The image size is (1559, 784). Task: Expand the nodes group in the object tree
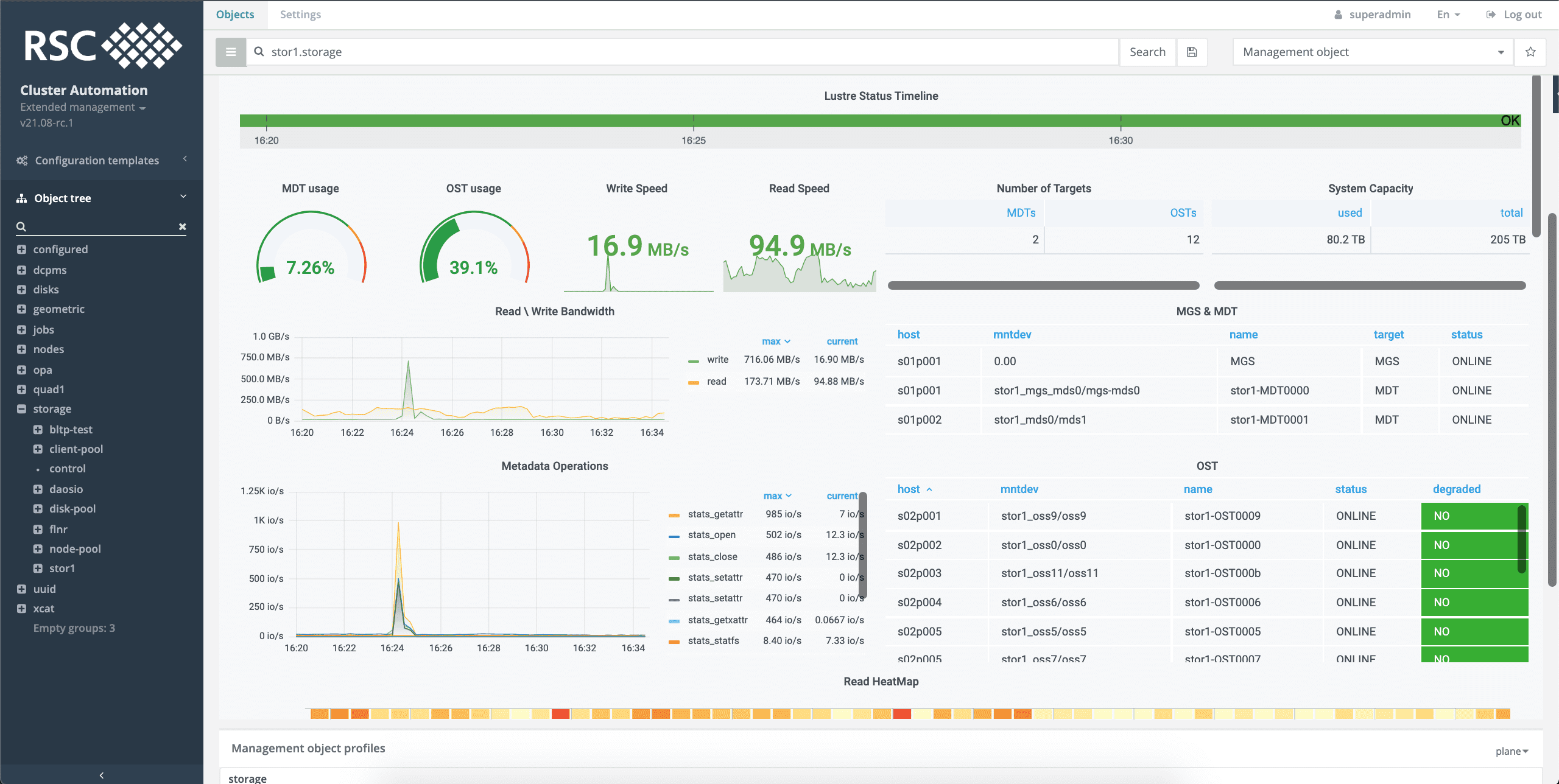click(x=21, y=349)
